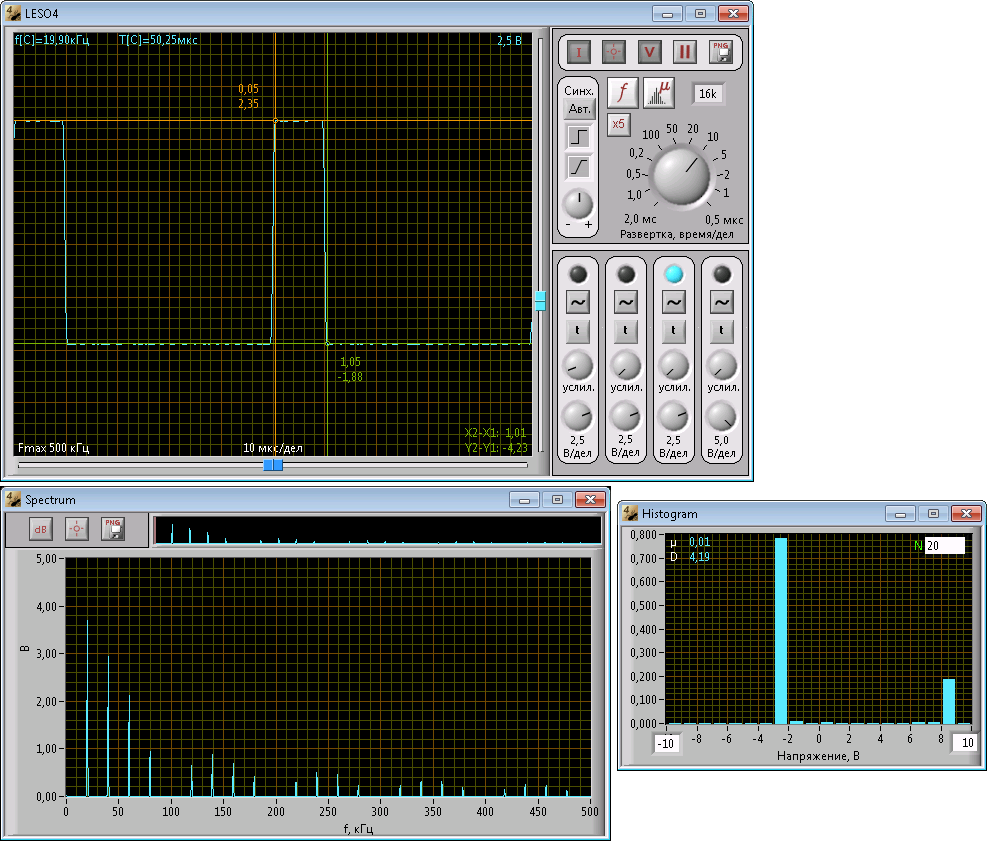Click third channel 'усилил.' gain knob
This screenshot has width=987, height=841.
pyautogui.click(x=674, y=366)
